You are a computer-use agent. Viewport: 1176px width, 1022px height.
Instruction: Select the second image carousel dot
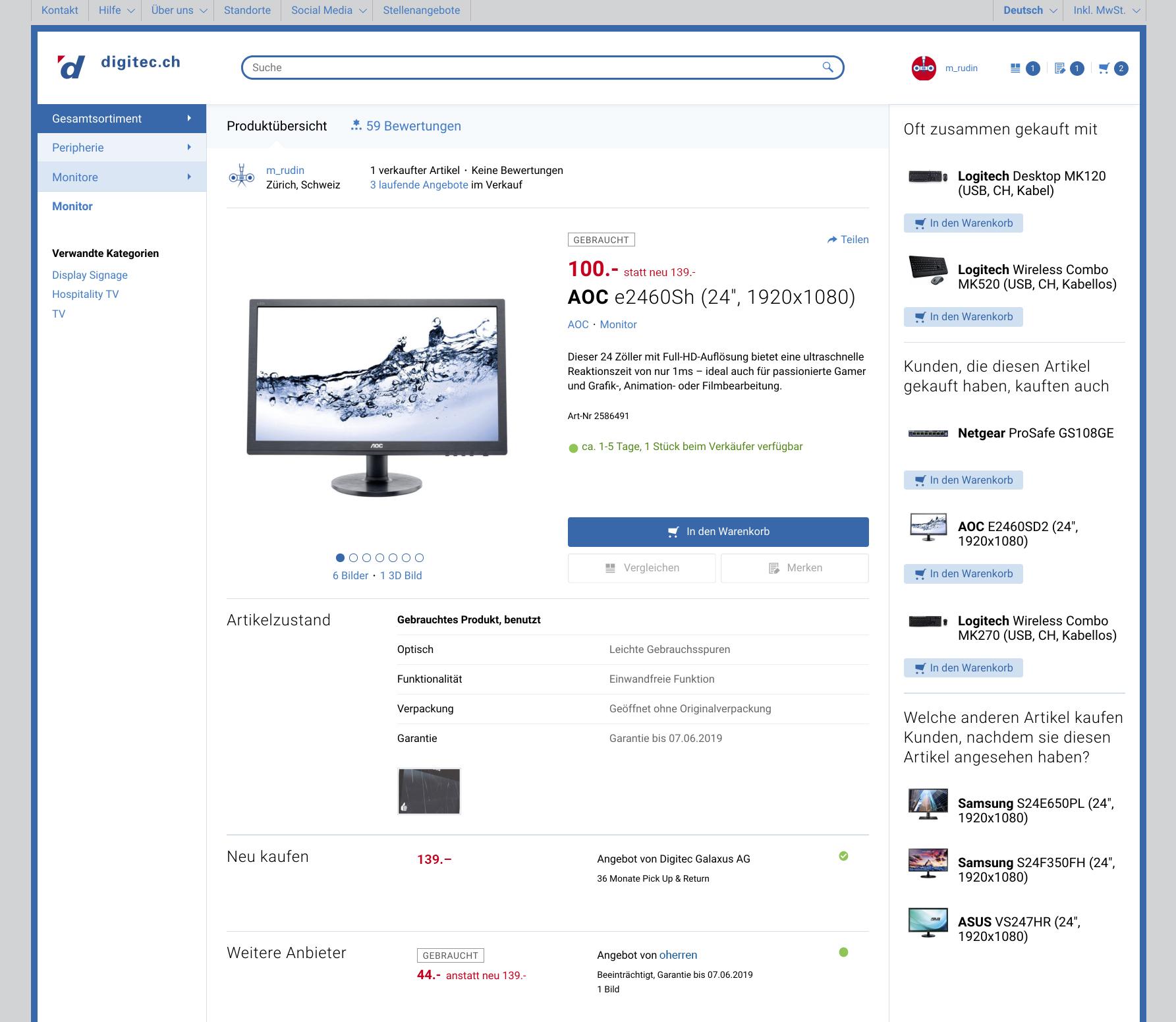tap(354, 557)
